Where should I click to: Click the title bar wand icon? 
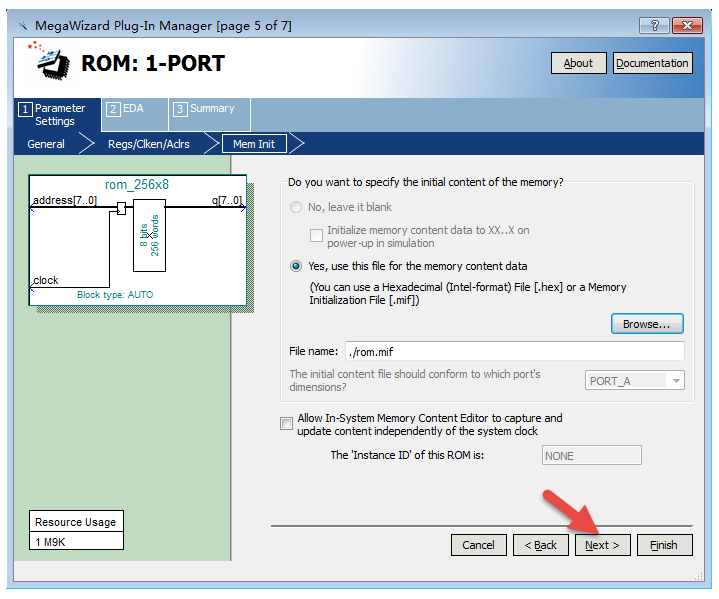pos(23,25)
